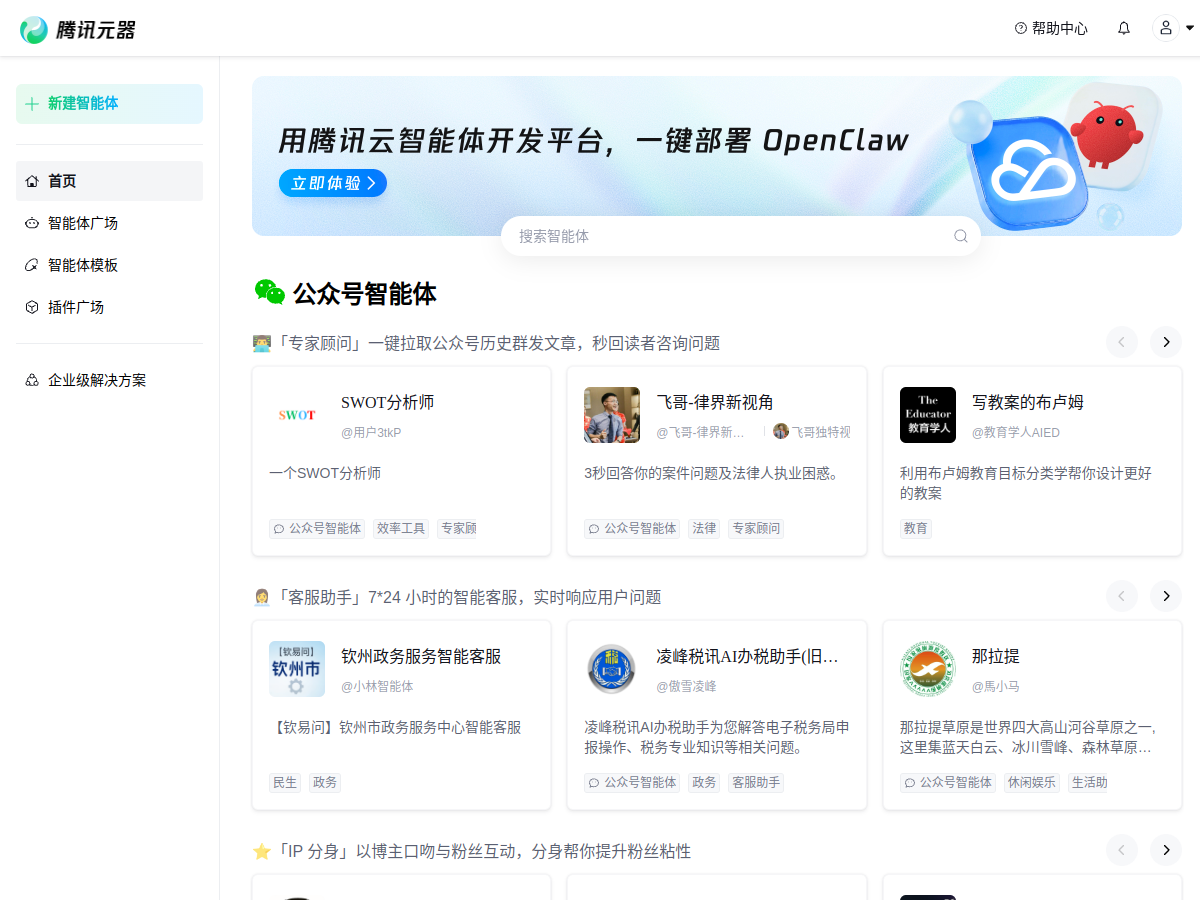The height and width of the screenshot is (900, 1200).
Task: Click the 飞哥独特视 small avatar
Action: pyautogui.click(x=781, y=432)
